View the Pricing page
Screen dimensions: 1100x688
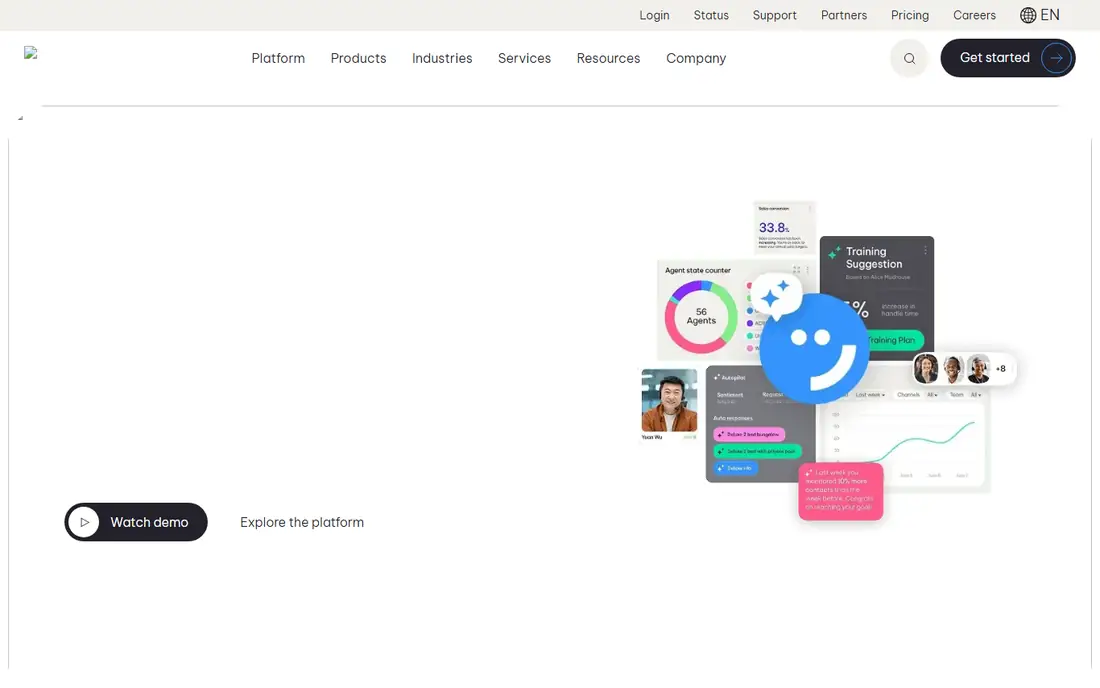(x=910, y=15)
